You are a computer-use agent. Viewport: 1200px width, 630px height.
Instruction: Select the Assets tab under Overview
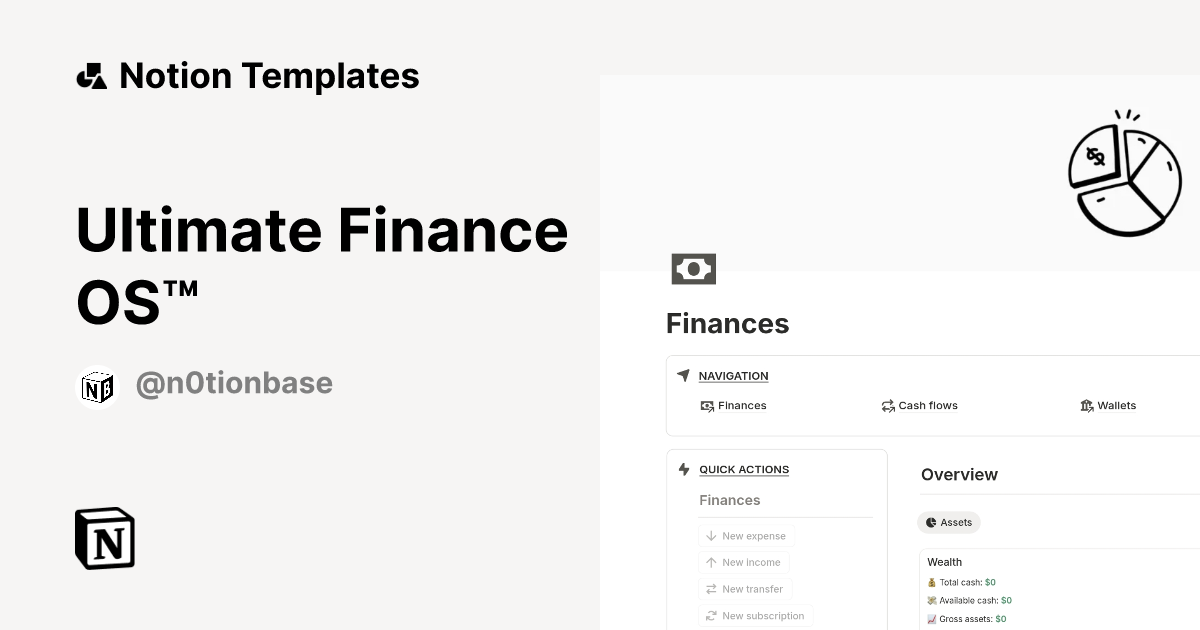pos(948,522)
